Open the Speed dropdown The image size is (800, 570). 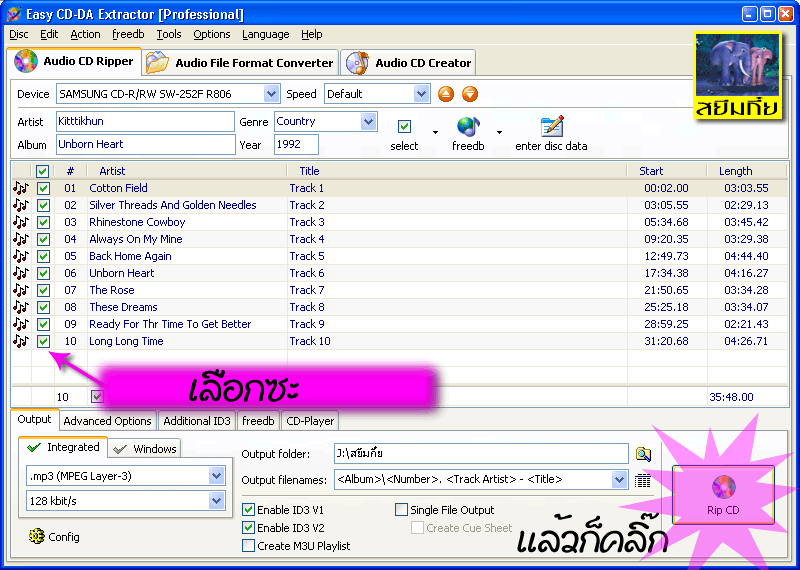[421, 94]
